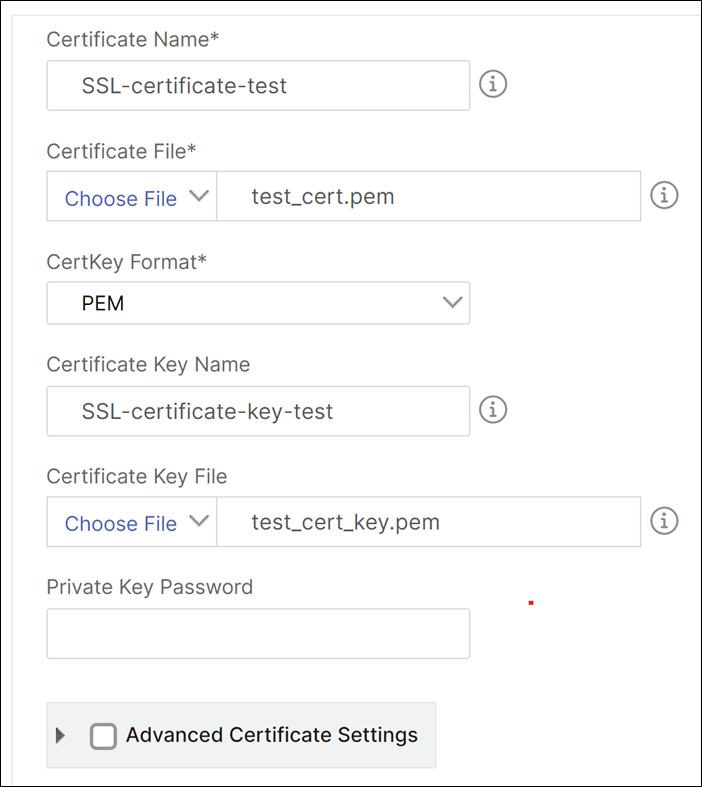Click the info icon beside Certificate File field
702x787 pixels.
click(x=664, y=195)
